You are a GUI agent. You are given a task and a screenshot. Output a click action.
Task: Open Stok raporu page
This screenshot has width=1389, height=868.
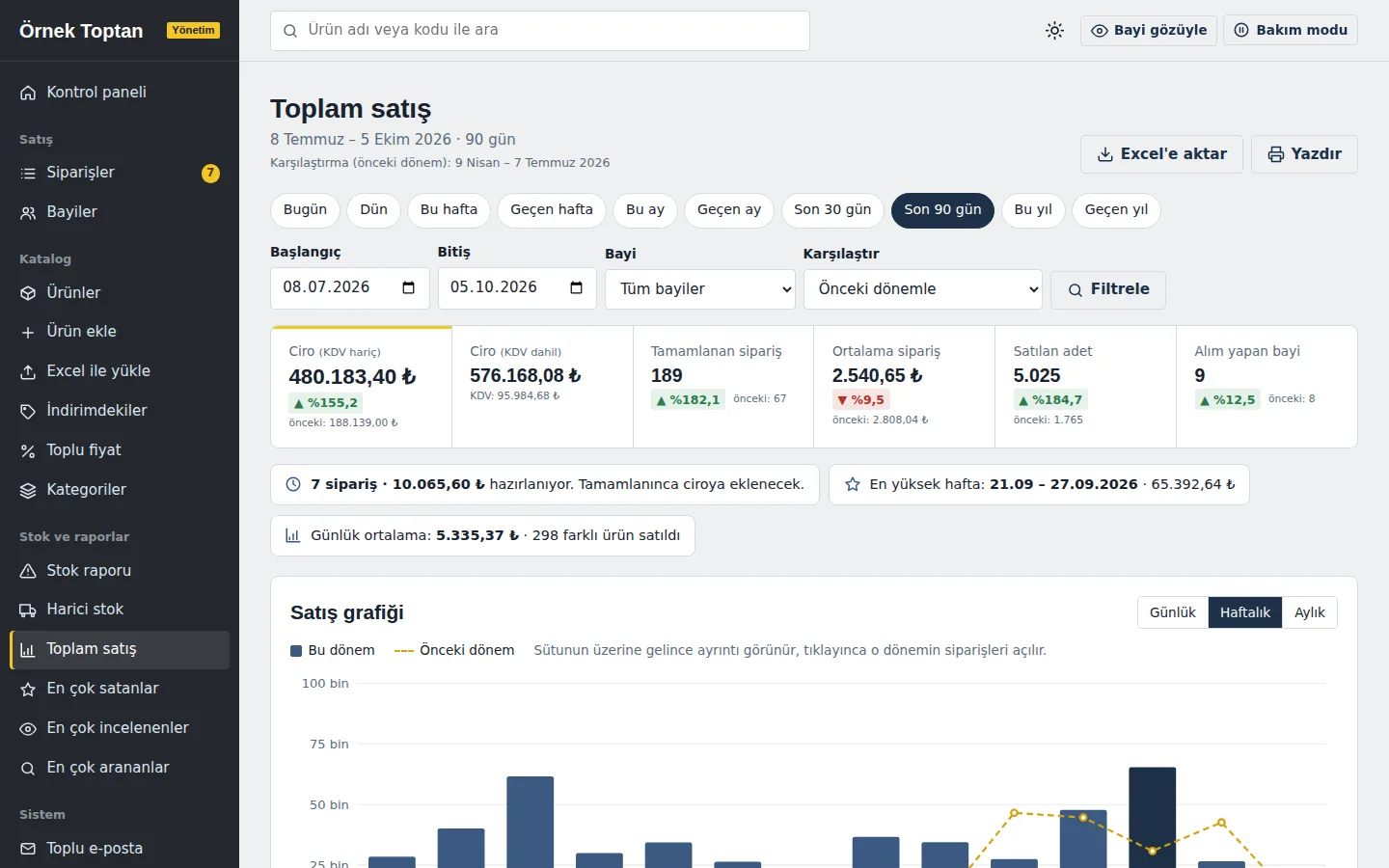coord(120,570)
